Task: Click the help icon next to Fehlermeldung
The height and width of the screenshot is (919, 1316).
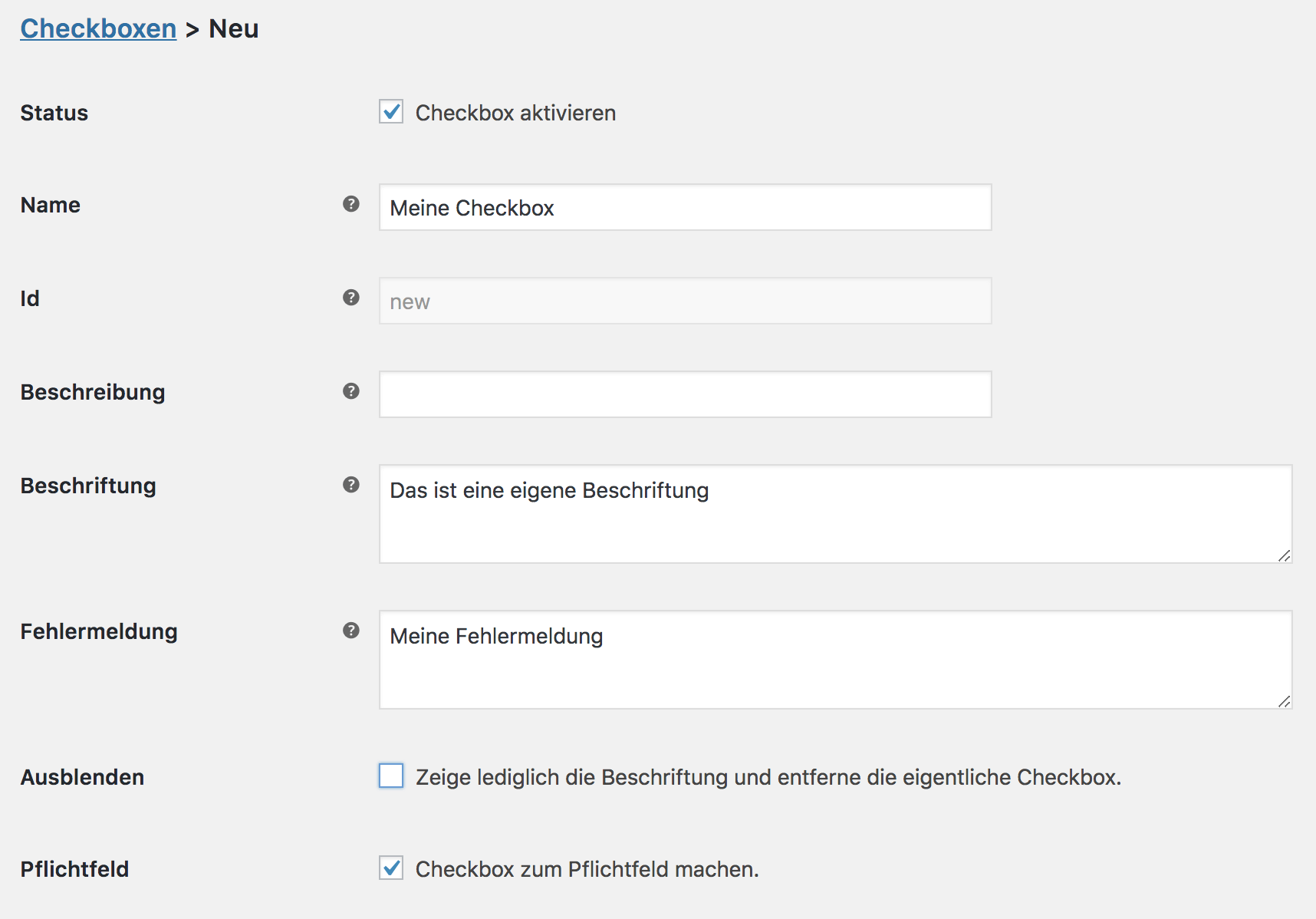Action: pyautogui.click(x=351, y=631)
